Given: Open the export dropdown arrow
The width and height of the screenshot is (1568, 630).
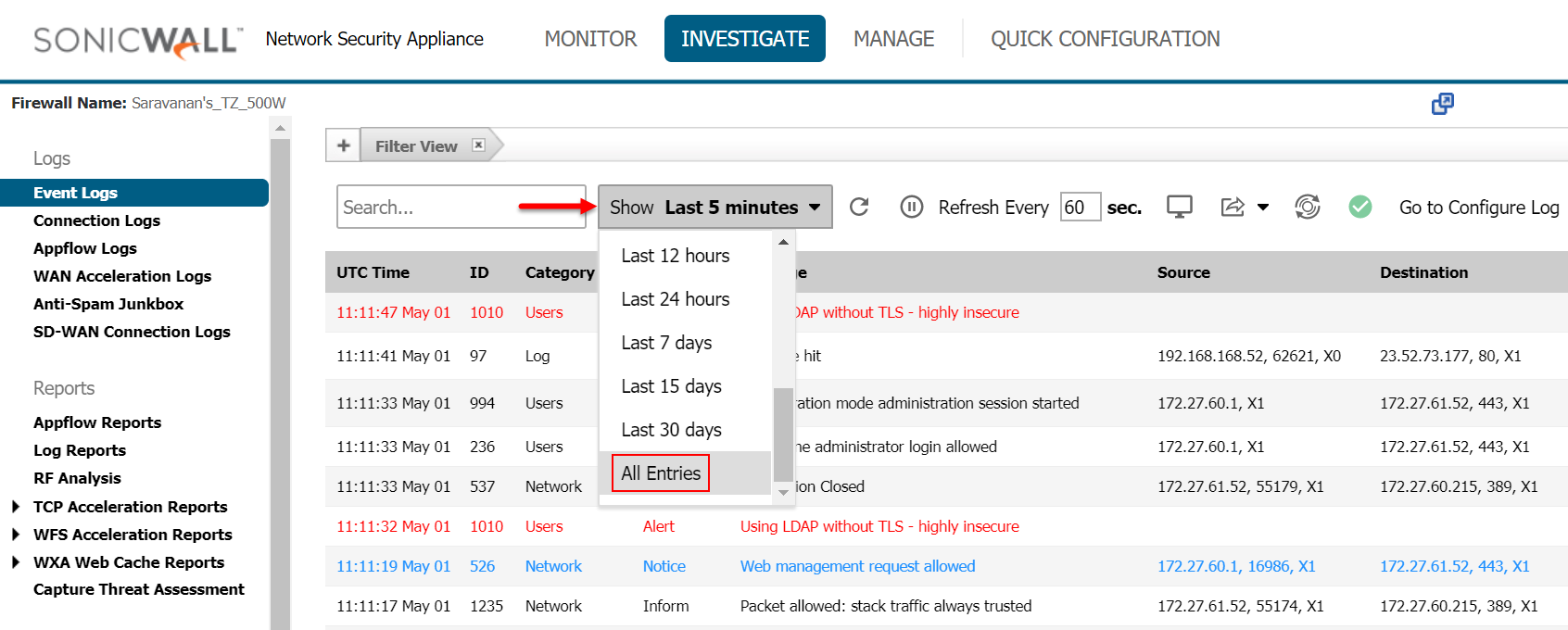Looking at the screenshot, I should coord(1263,208).
